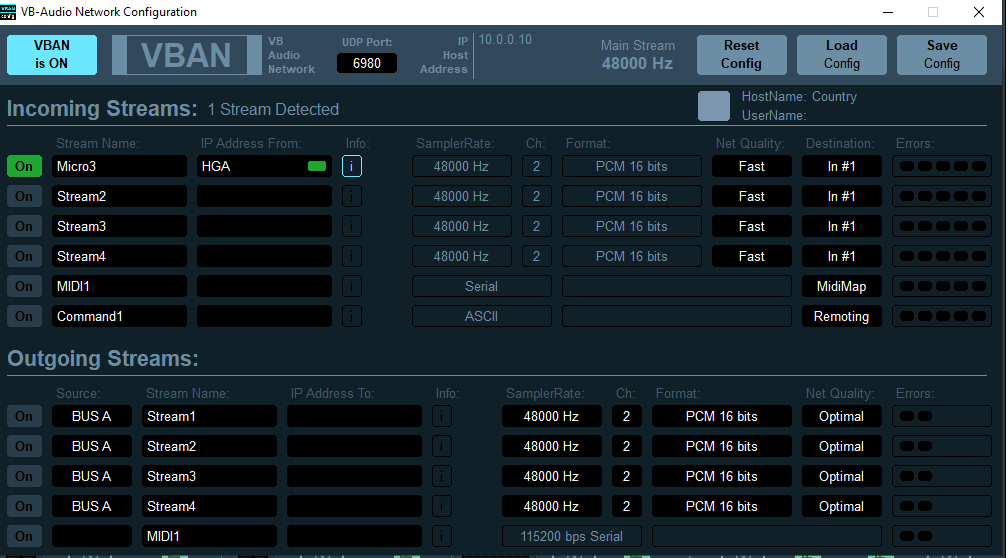This screenshot has width=1008, height=558.
Task: Open the Destination selector for incoming Stream2
Action: click(x=841, y=196)
